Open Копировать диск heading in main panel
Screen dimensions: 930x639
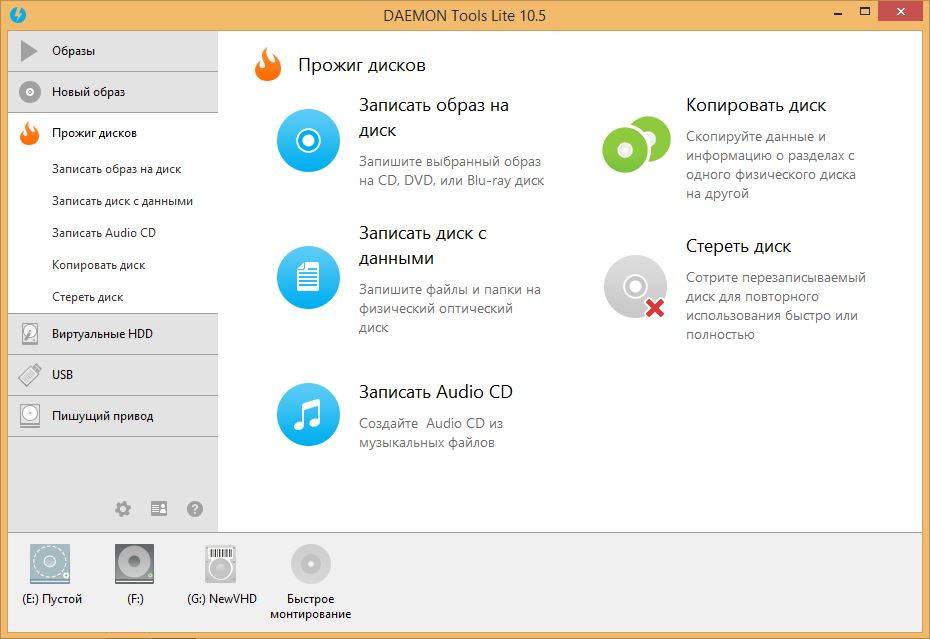(x=756, y=106)
